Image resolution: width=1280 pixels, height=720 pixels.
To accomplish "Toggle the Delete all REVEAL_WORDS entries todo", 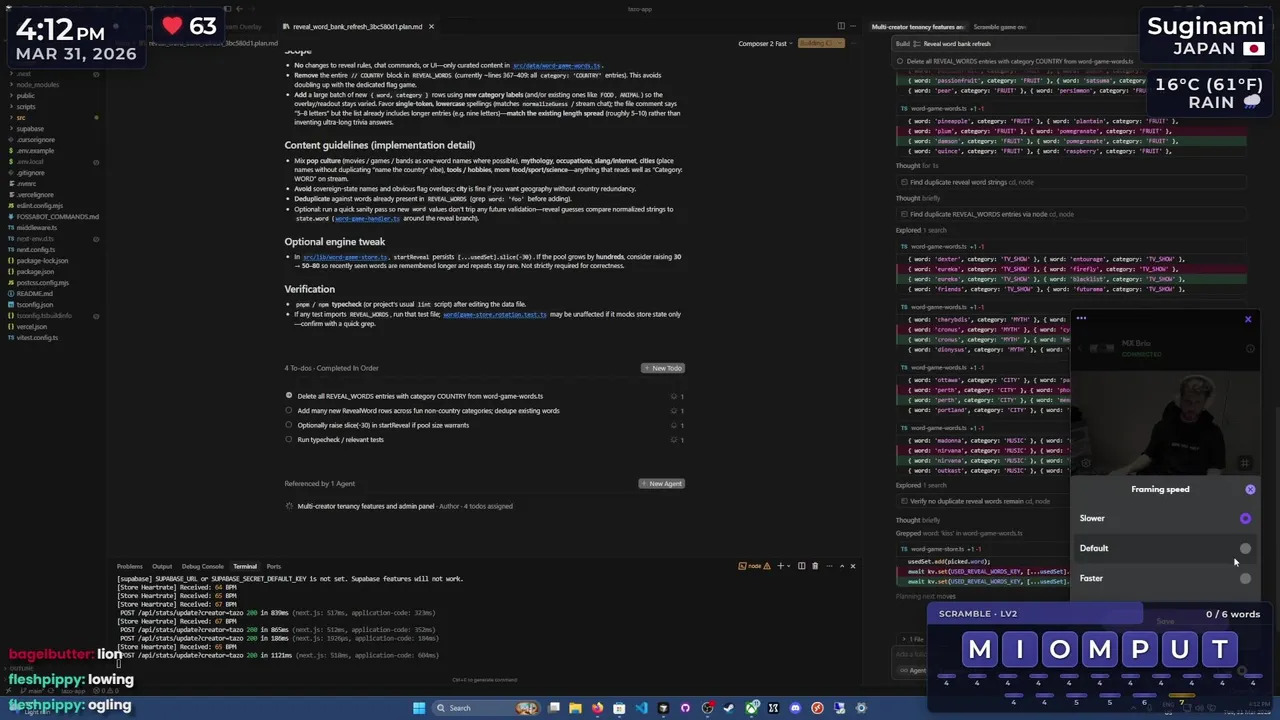I will (289, 396).
